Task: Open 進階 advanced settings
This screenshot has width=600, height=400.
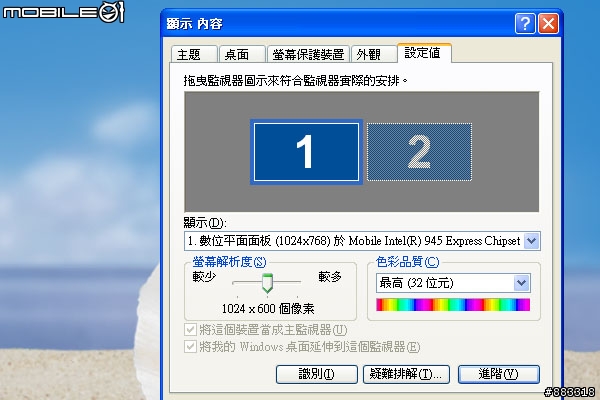Action: pos(499,374)
